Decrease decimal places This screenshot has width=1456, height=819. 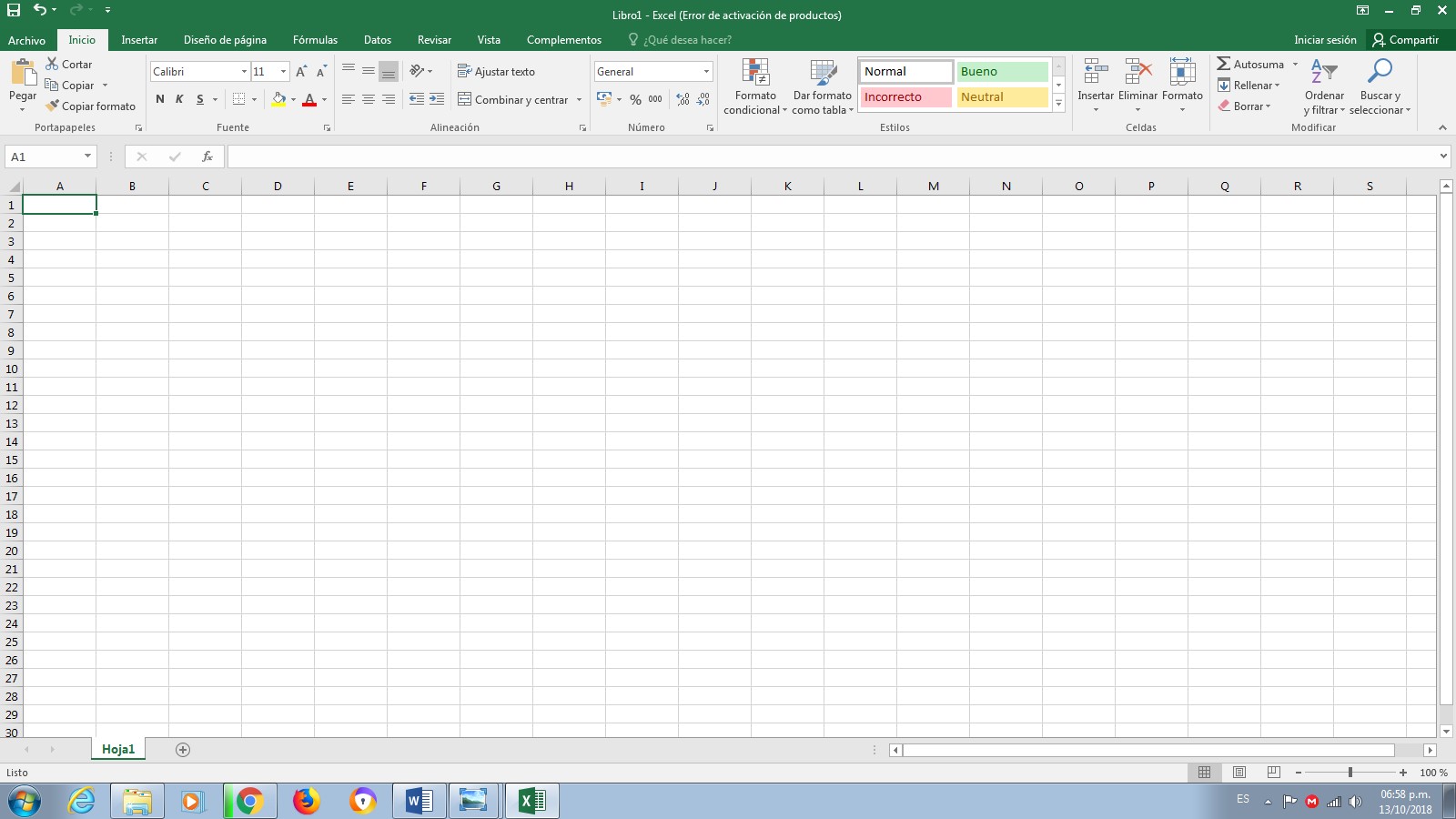pos(703,99)
